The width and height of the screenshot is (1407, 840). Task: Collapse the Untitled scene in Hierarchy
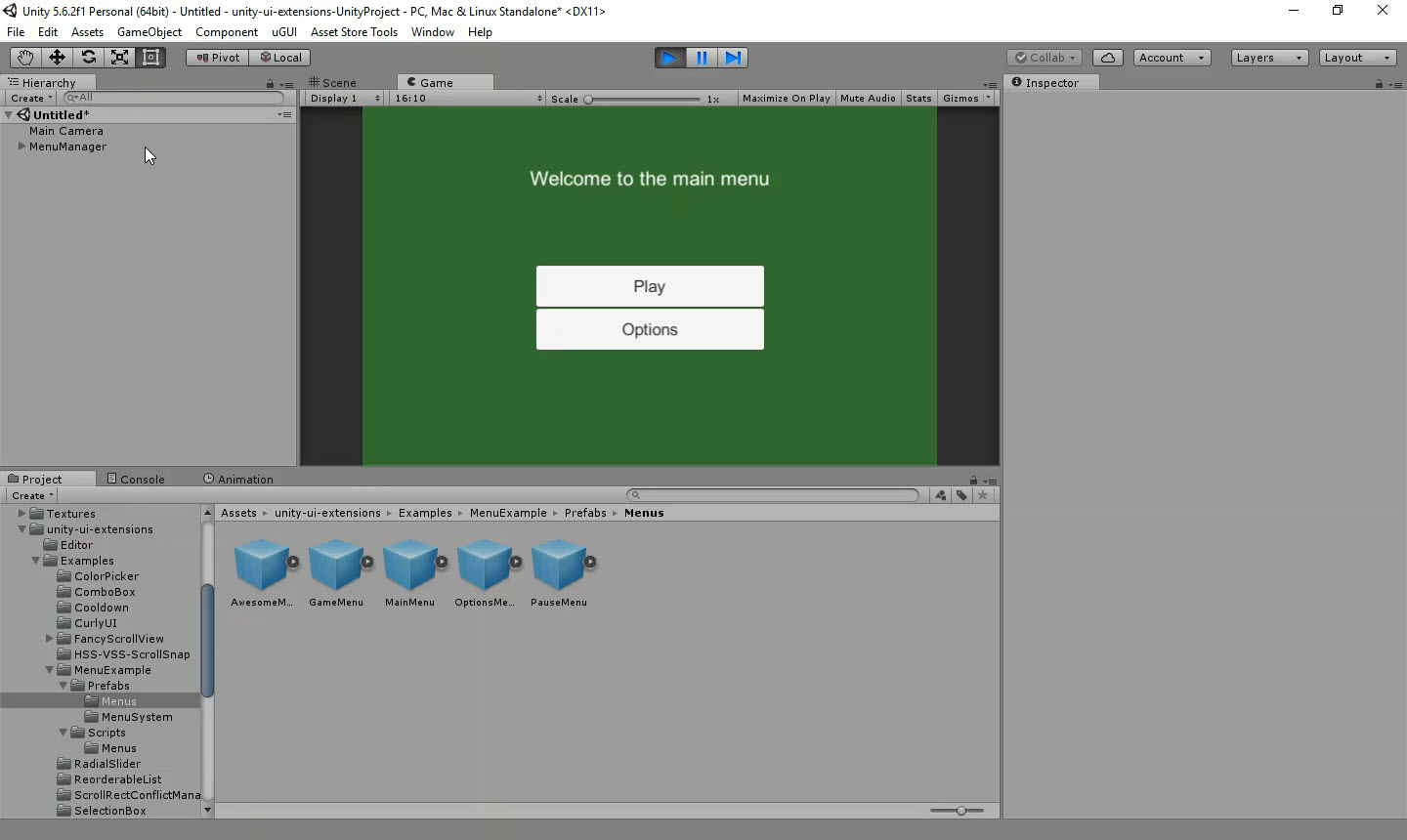click(x=9, y=115)
